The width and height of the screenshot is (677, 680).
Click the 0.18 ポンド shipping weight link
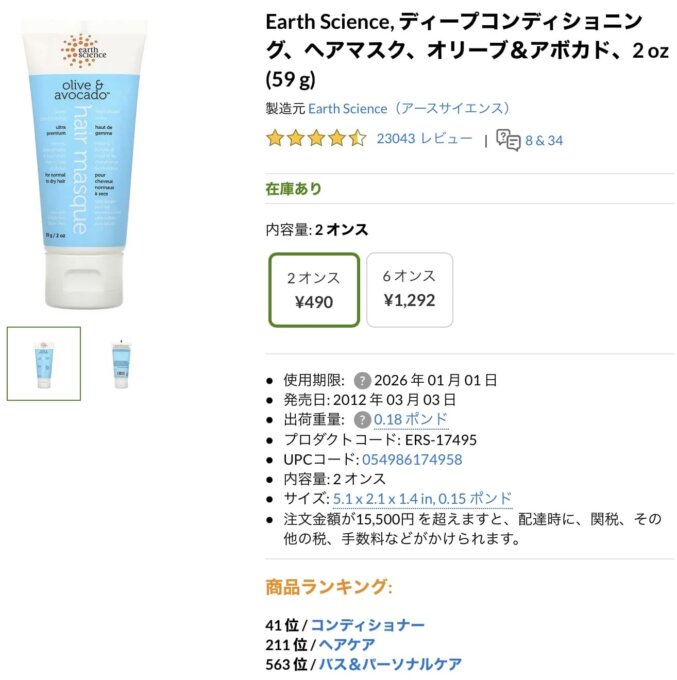410,419
